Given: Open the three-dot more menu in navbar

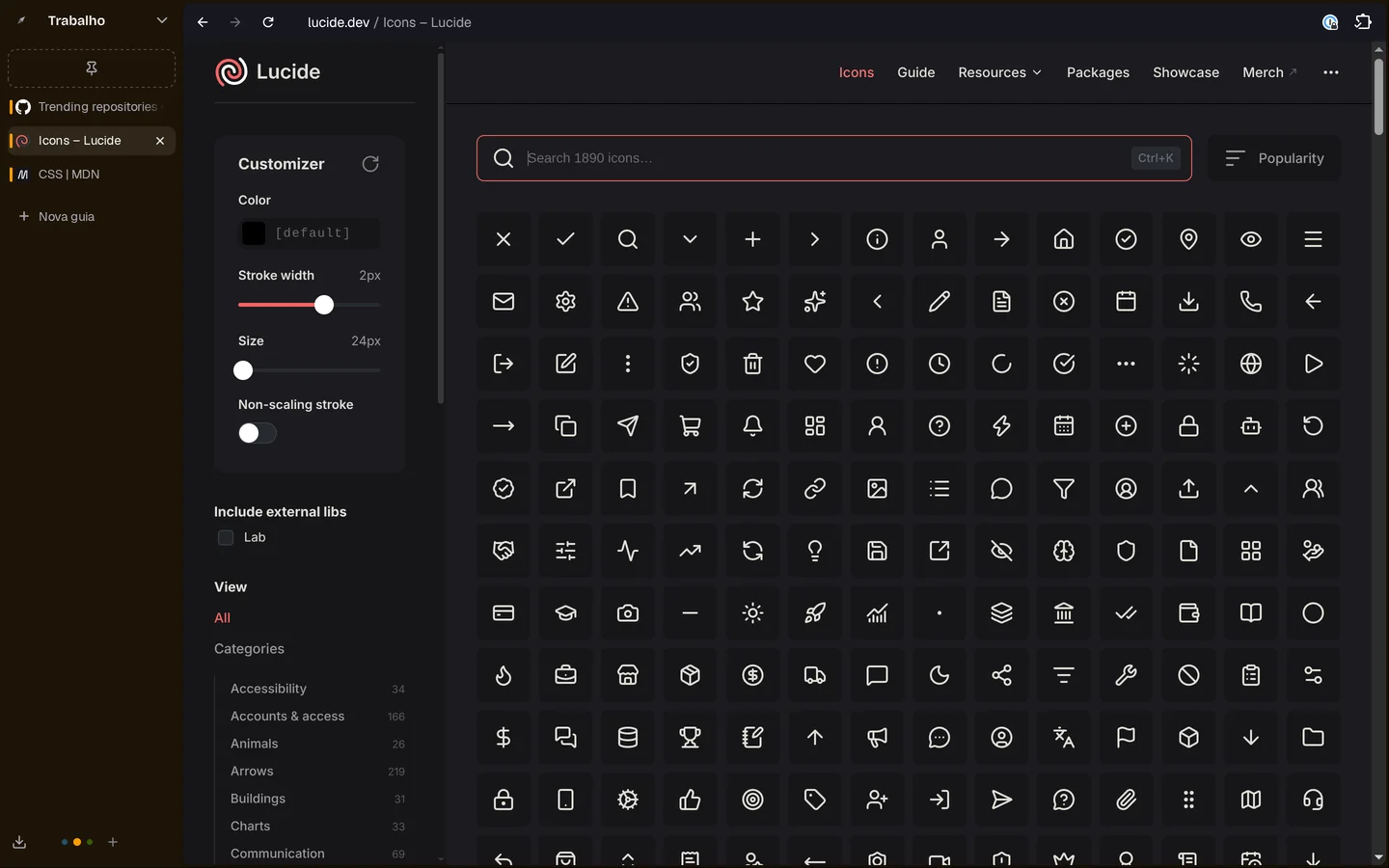Looking at the screenshot, I should [1331, 72].
